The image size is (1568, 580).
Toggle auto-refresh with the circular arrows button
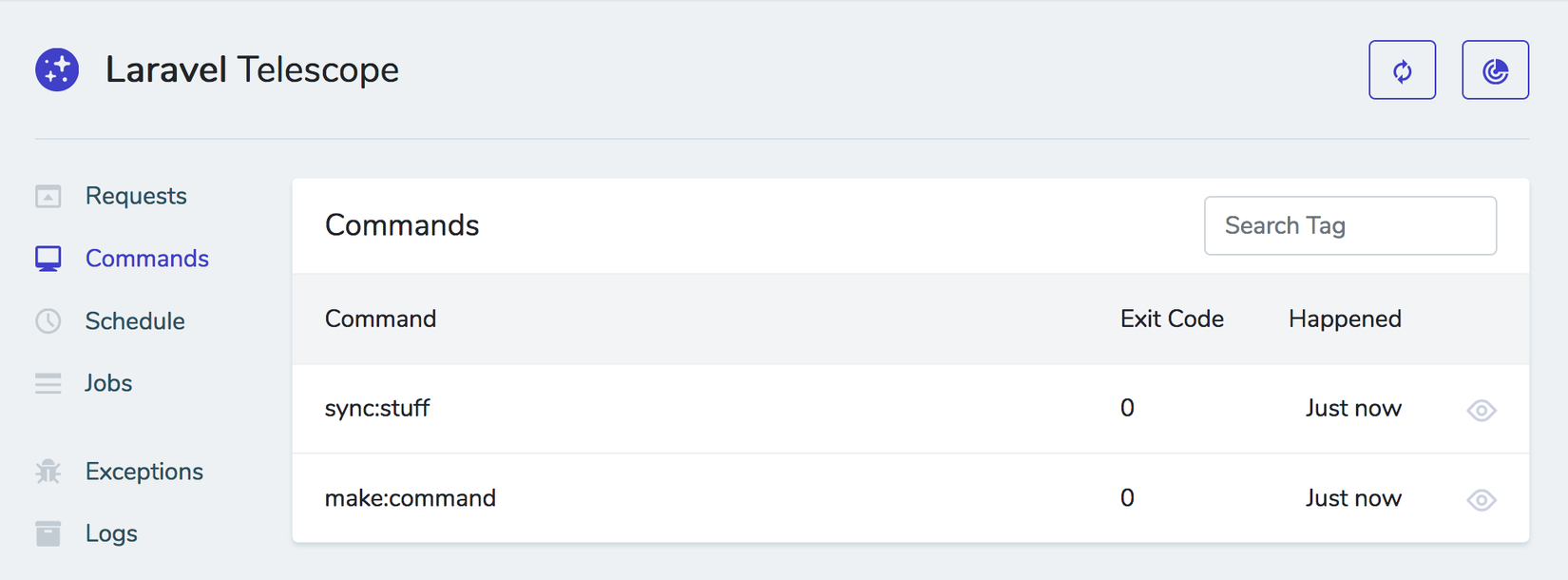point(1402,70)
